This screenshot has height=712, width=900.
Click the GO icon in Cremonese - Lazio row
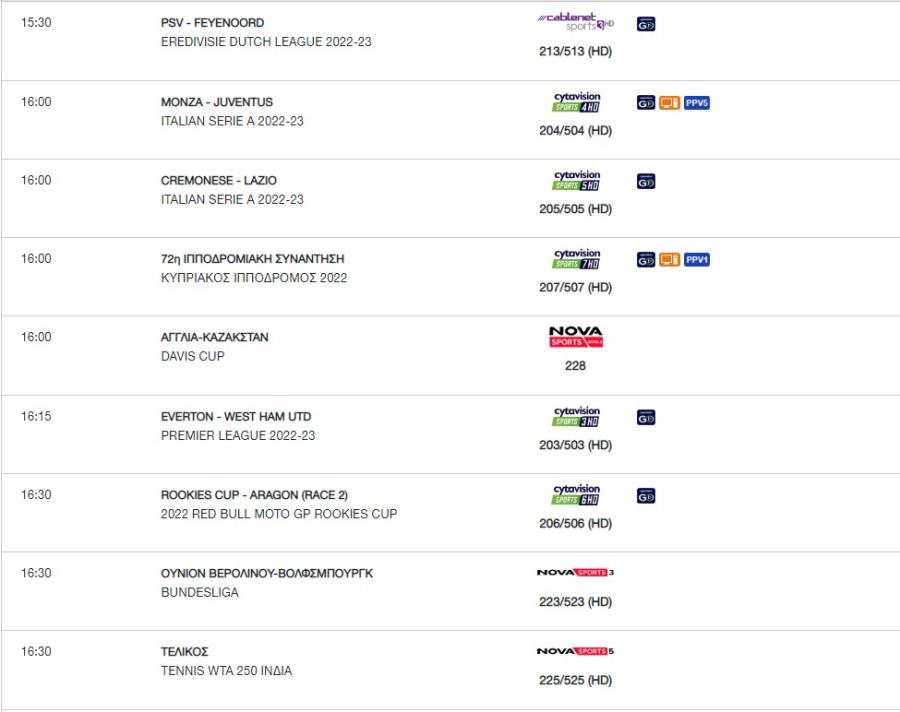point(646,181)
